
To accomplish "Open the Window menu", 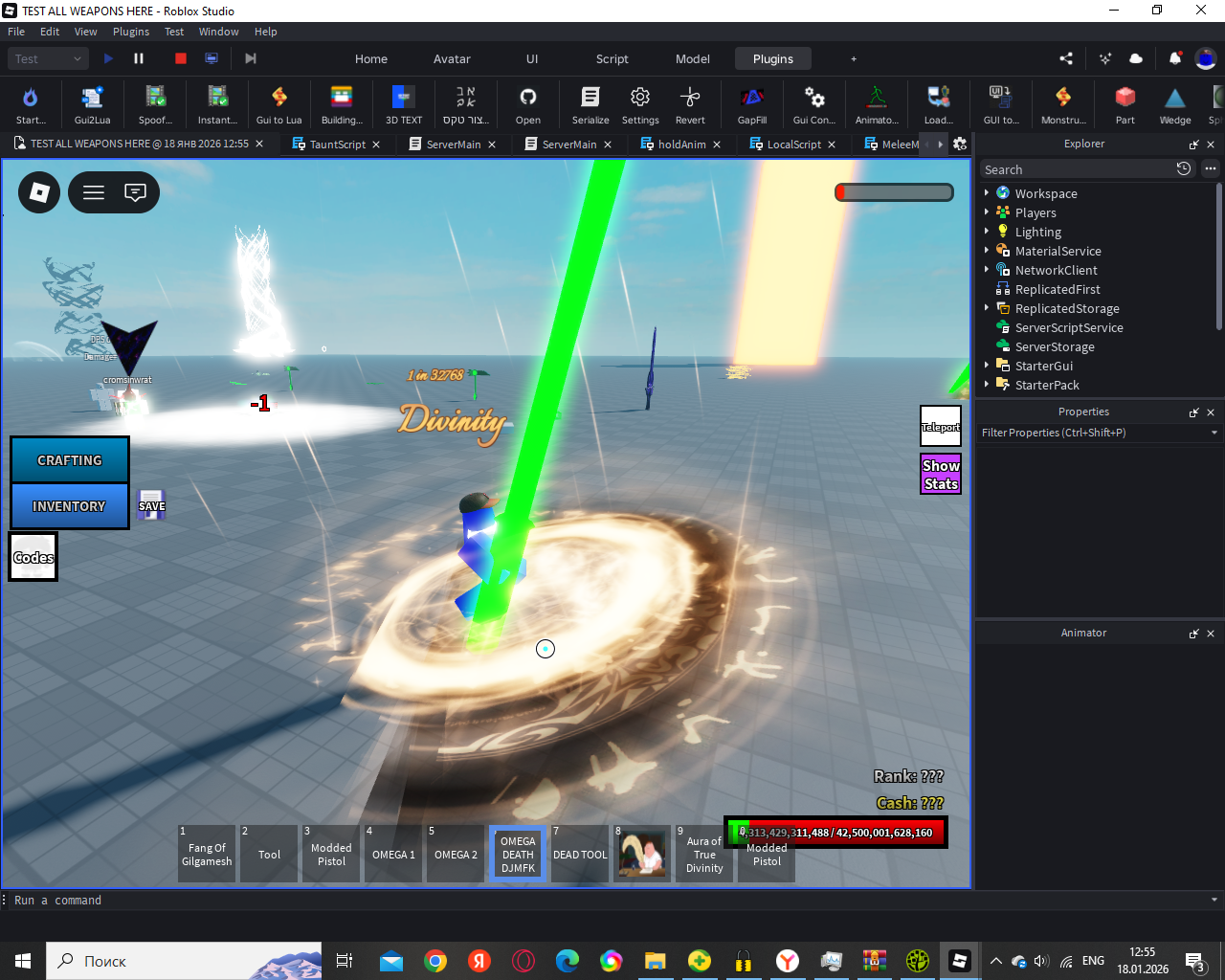I will pos(218,32).
